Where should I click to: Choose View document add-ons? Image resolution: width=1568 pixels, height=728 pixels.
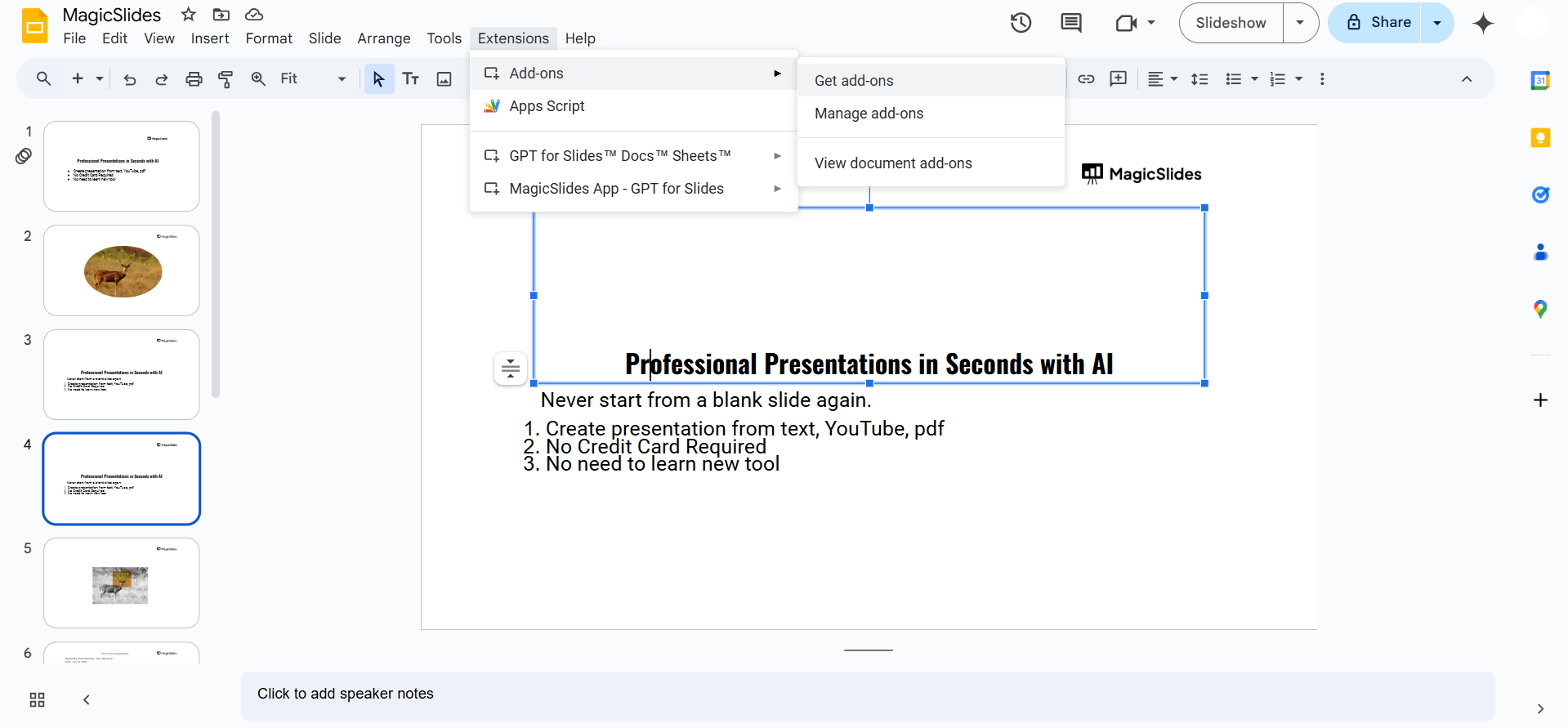point(931,163)
